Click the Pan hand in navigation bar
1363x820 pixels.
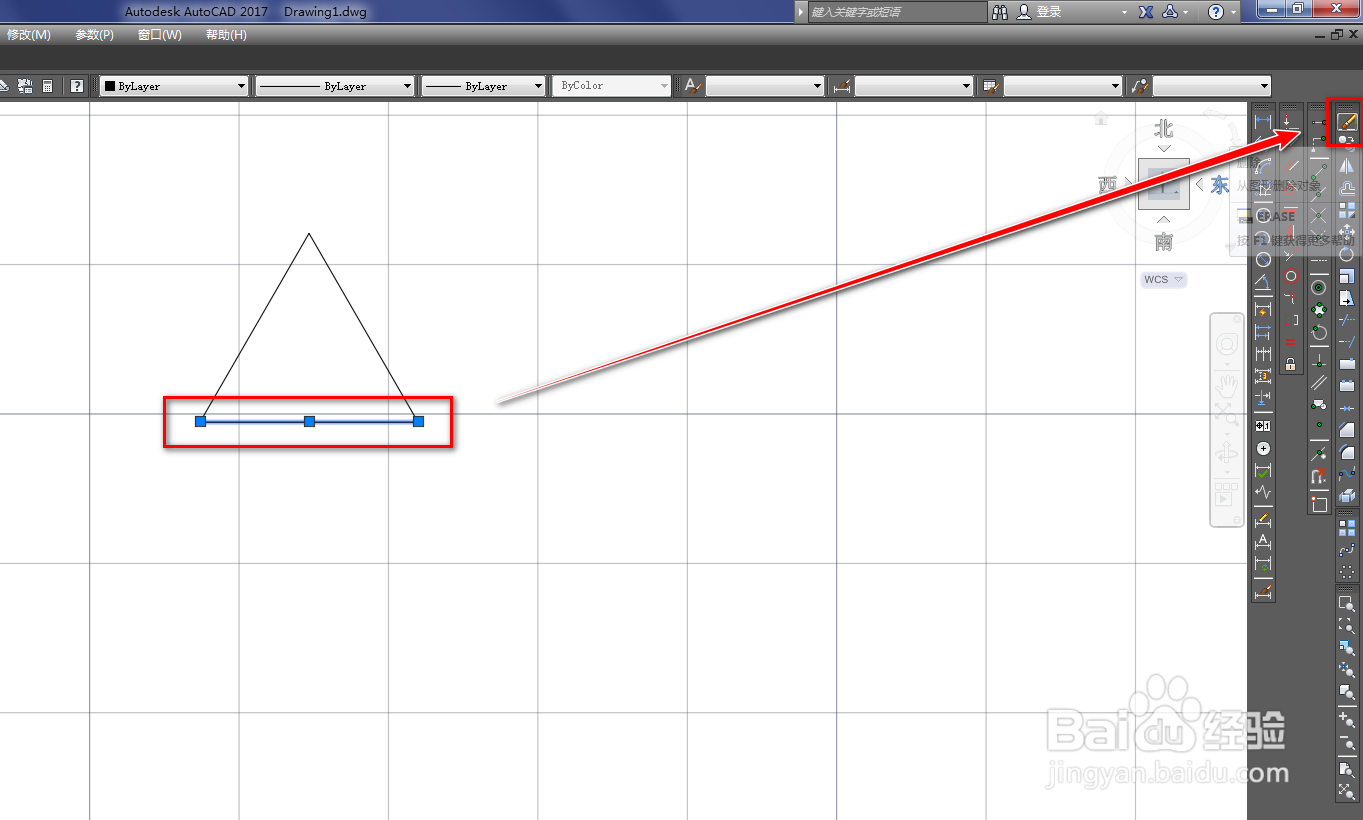[x=1226, y=384]
